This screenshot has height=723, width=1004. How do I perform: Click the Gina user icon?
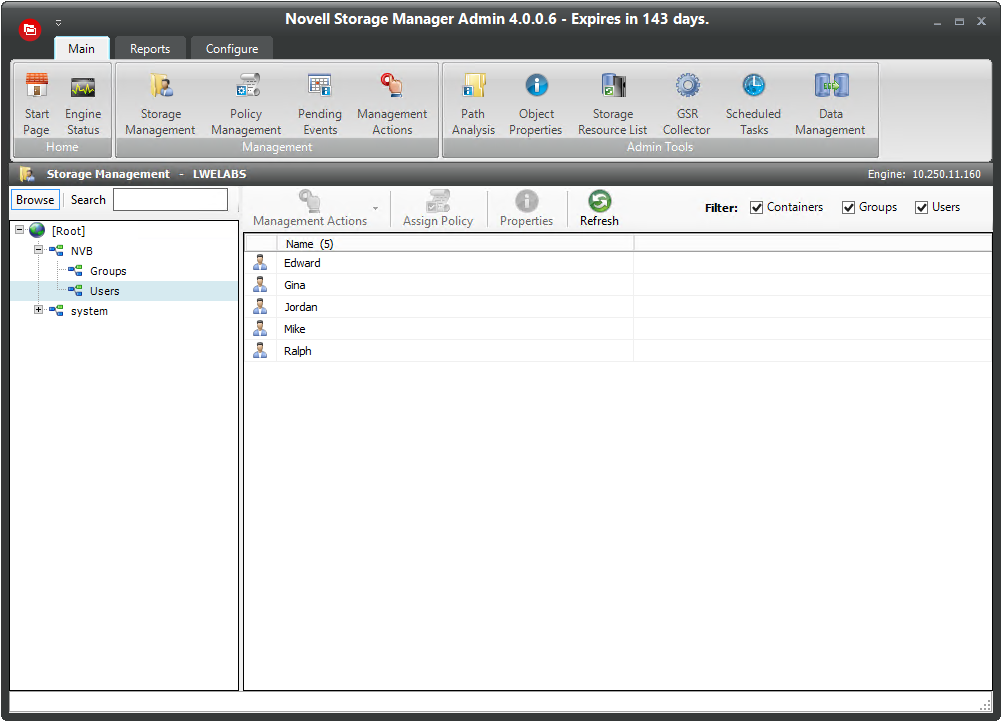(260, 284)
